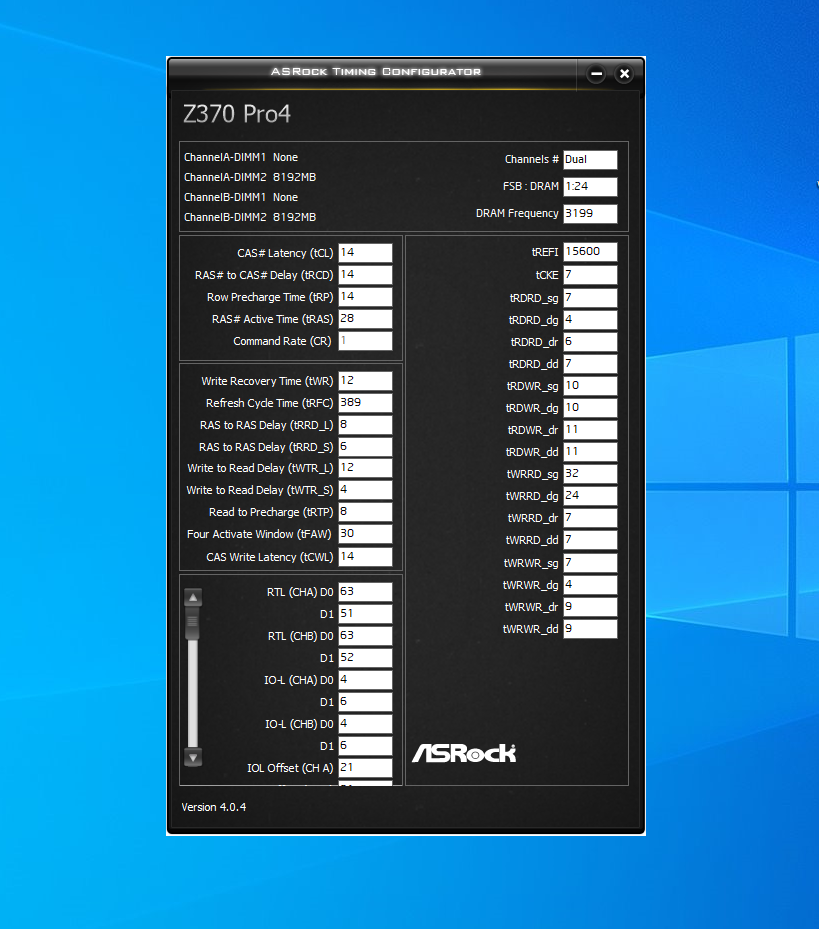Image resolution: width=819 pixels, height=929 pixels.
Task: Click the tRDWR_dr value field
Action: pos(590,429)
